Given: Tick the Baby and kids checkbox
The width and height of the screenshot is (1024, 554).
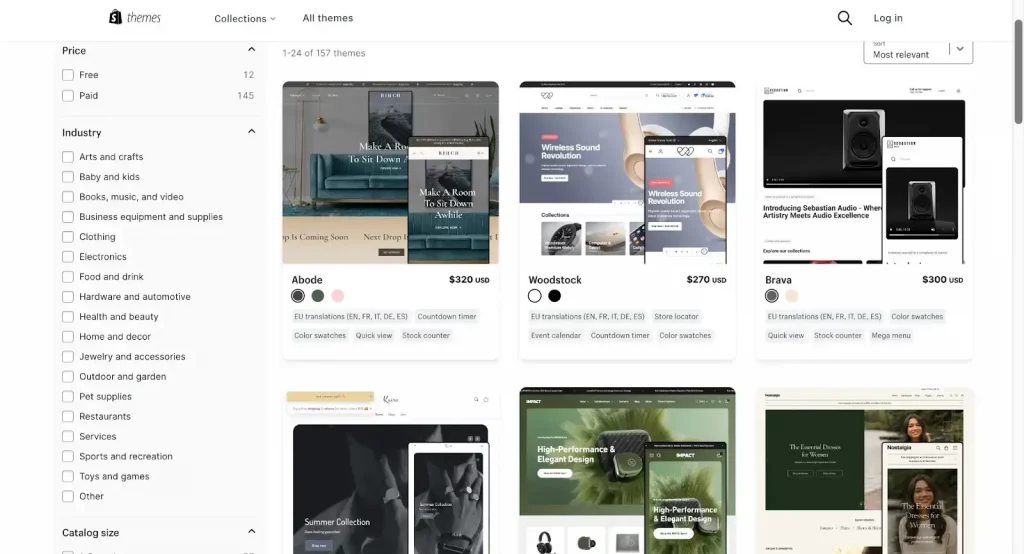Looking at the screenshot, I should point(68,177).
